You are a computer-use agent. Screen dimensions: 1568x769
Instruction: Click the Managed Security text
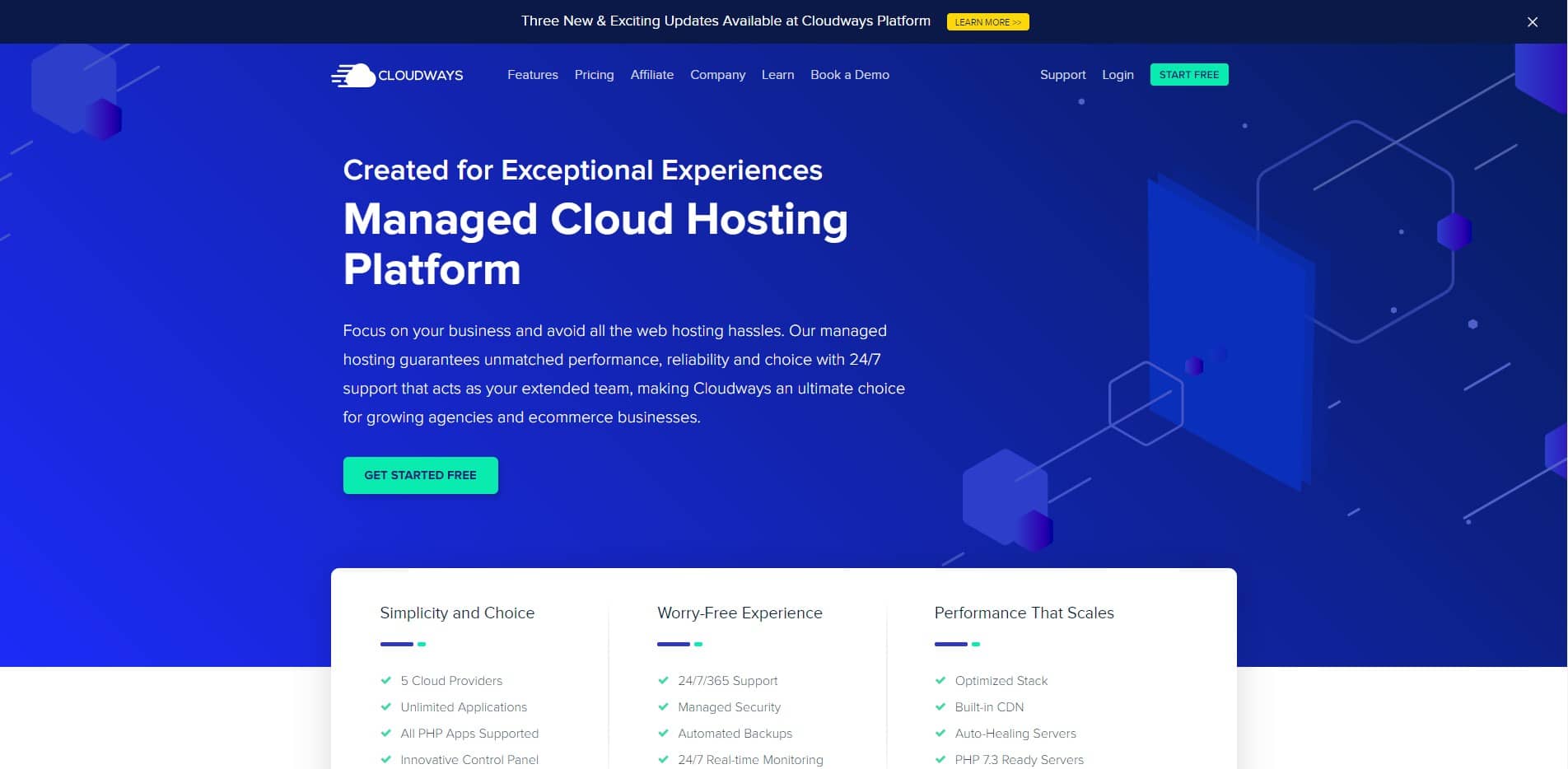click(x=729, y=707)
